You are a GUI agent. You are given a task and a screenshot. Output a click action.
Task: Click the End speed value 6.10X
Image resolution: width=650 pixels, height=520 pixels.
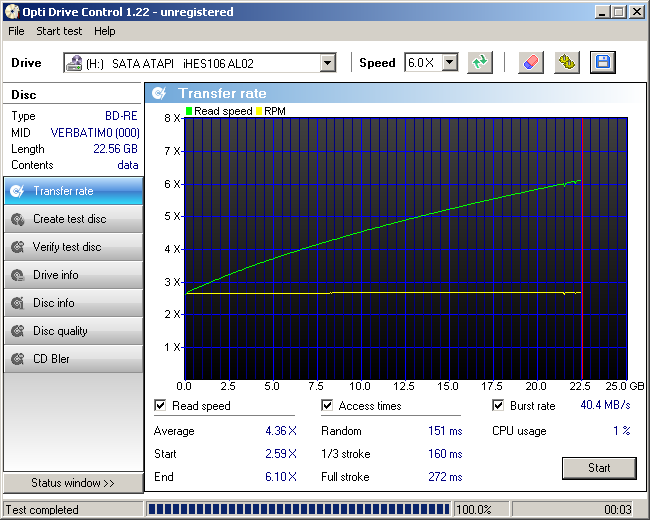point(281,476)
